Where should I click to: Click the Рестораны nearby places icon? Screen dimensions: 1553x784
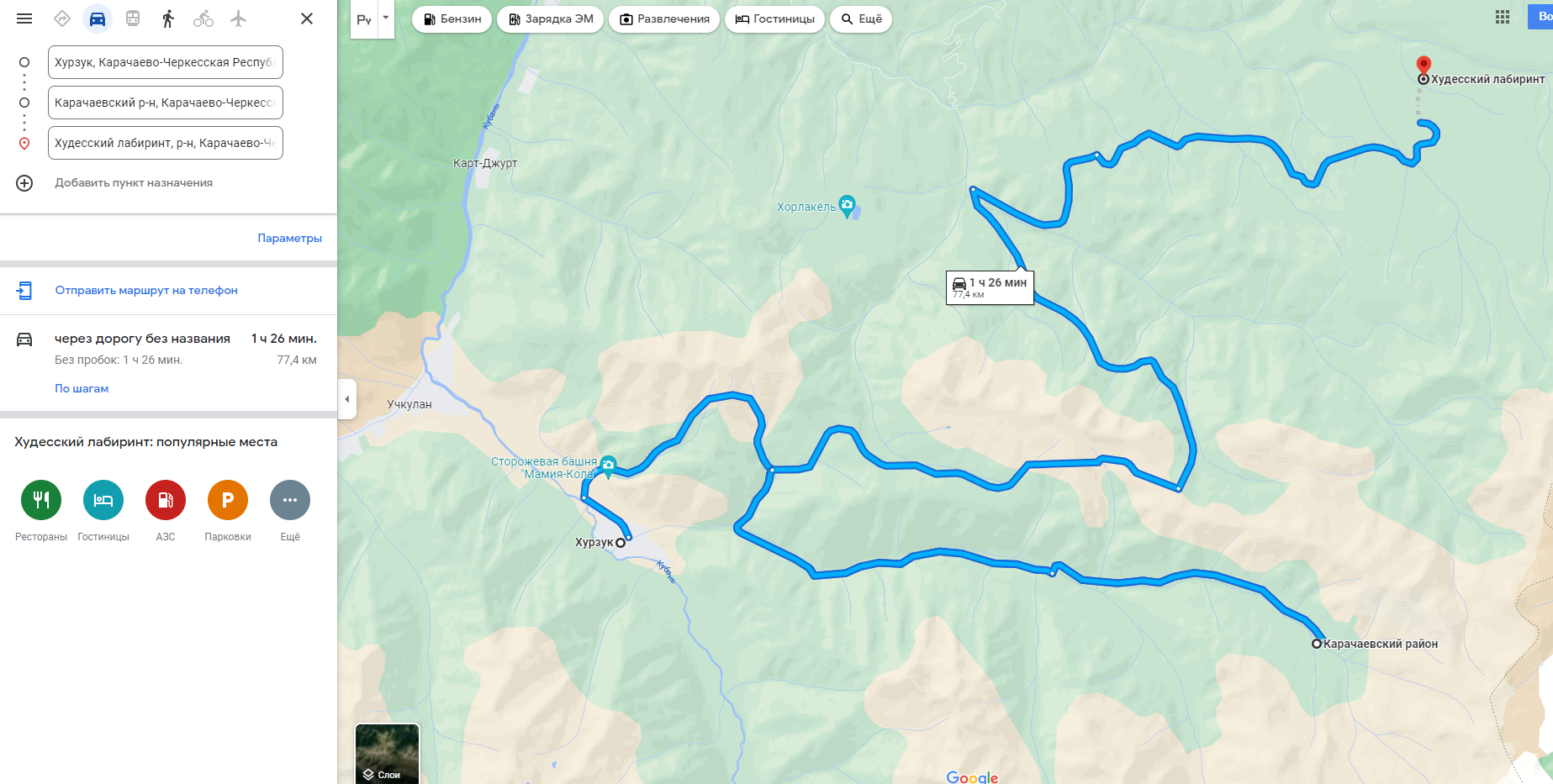pyautogui.click(x=41, y=500)
